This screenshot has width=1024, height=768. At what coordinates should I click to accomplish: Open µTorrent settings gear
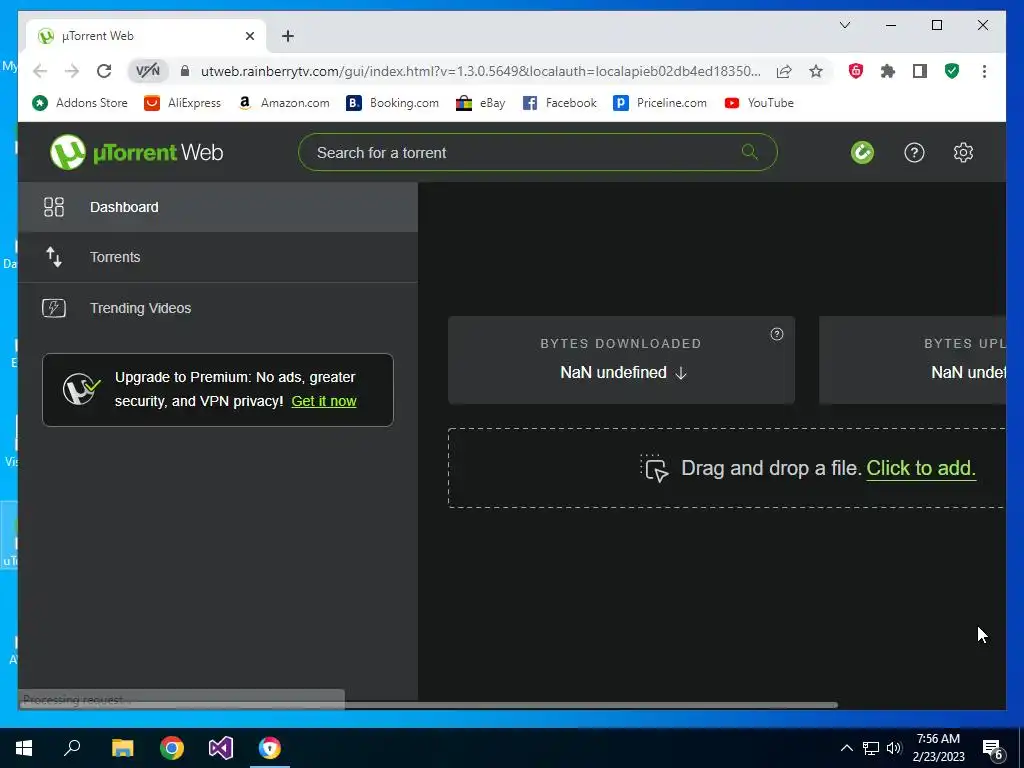(963, 152)
